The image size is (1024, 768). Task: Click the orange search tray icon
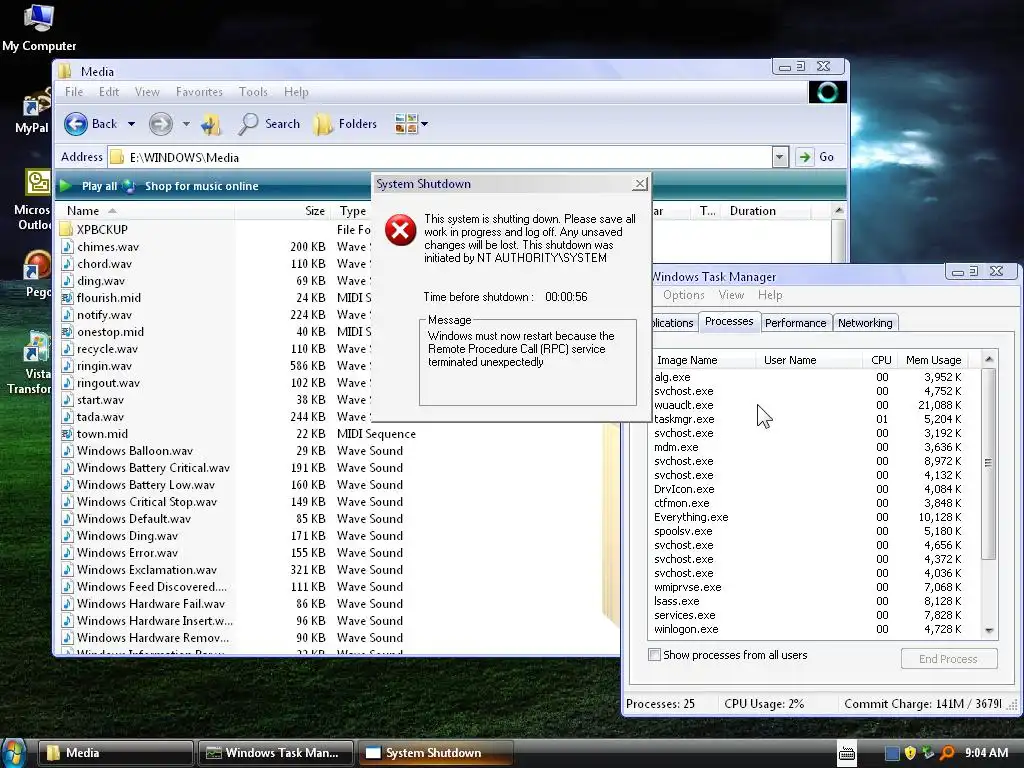pos(947,753)
